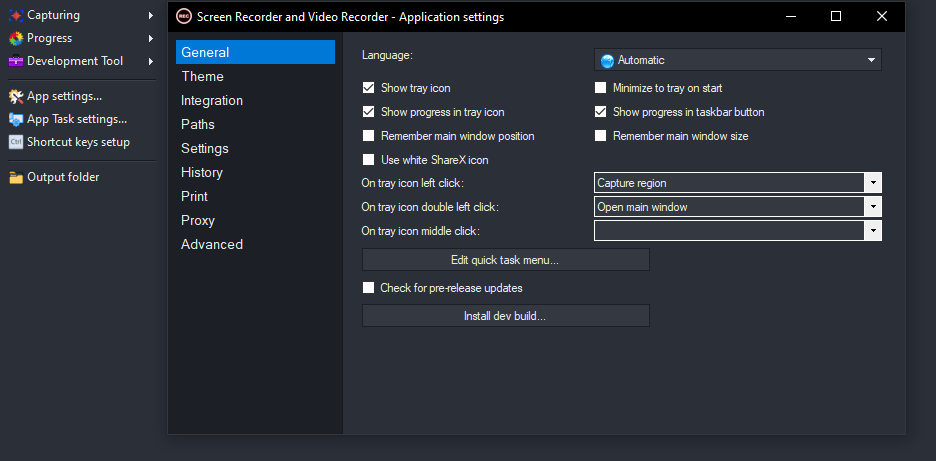936x461 pixels.
Task: Close the Application settings window
Action: (x=882, y=17)
